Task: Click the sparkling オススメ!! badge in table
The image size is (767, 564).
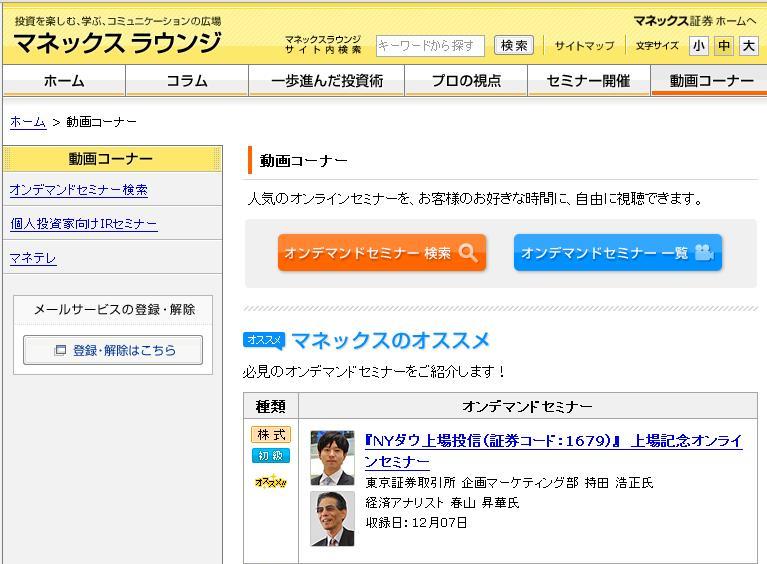Action: tap(271, 482)
